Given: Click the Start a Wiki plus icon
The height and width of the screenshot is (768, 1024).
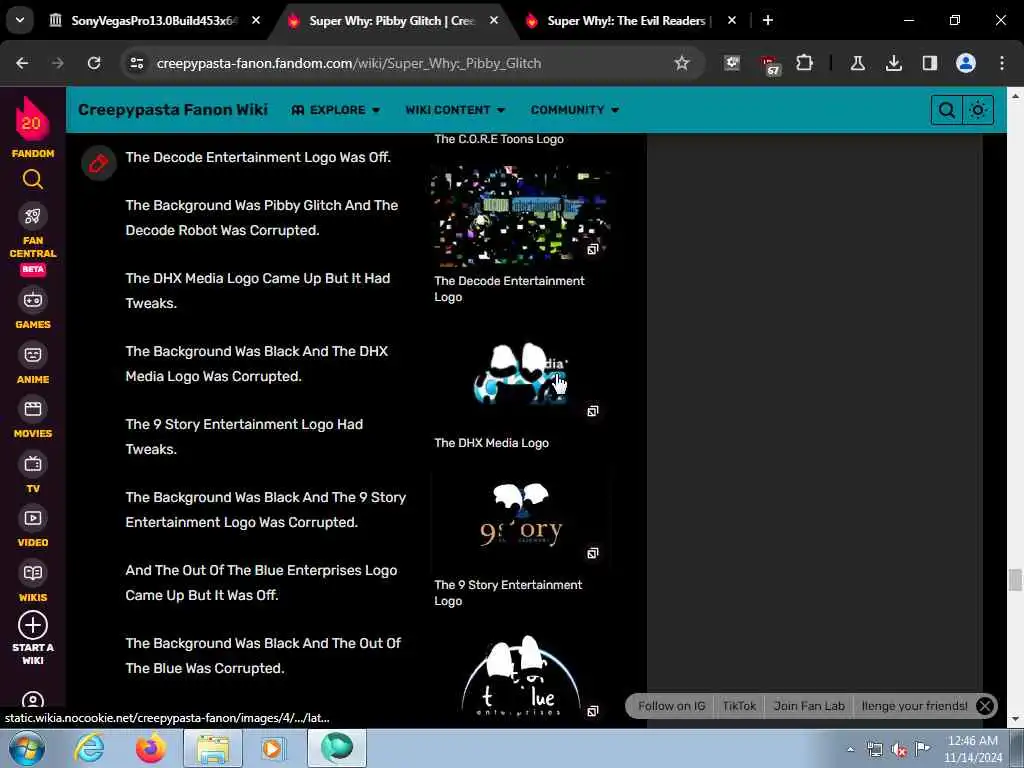Looking at the screenshot, I should (33, 625).
